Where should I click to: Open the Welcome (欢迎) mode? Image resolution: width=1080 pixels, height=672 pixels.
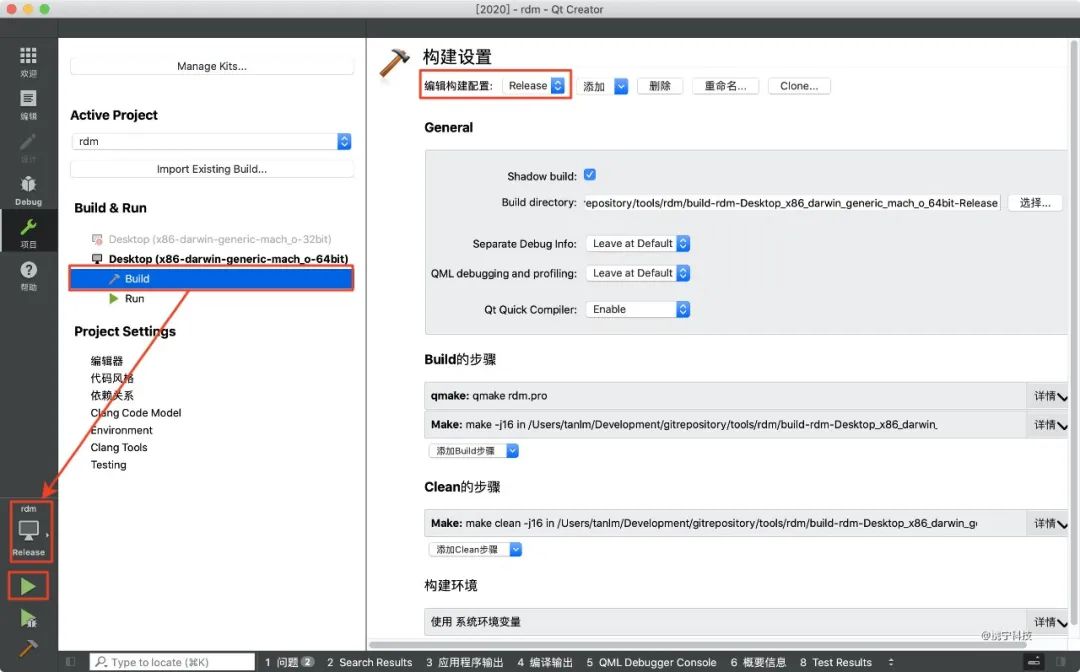coord(28,61)
